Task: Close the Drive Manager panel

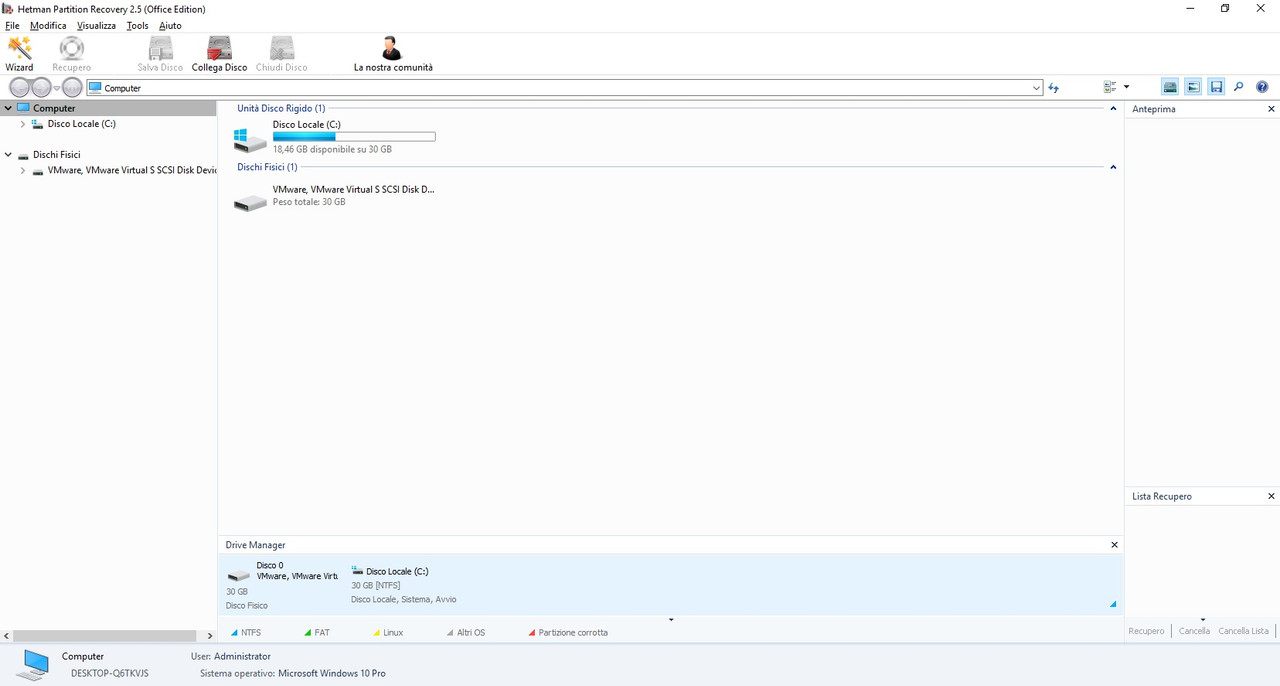Action: 1115,545
